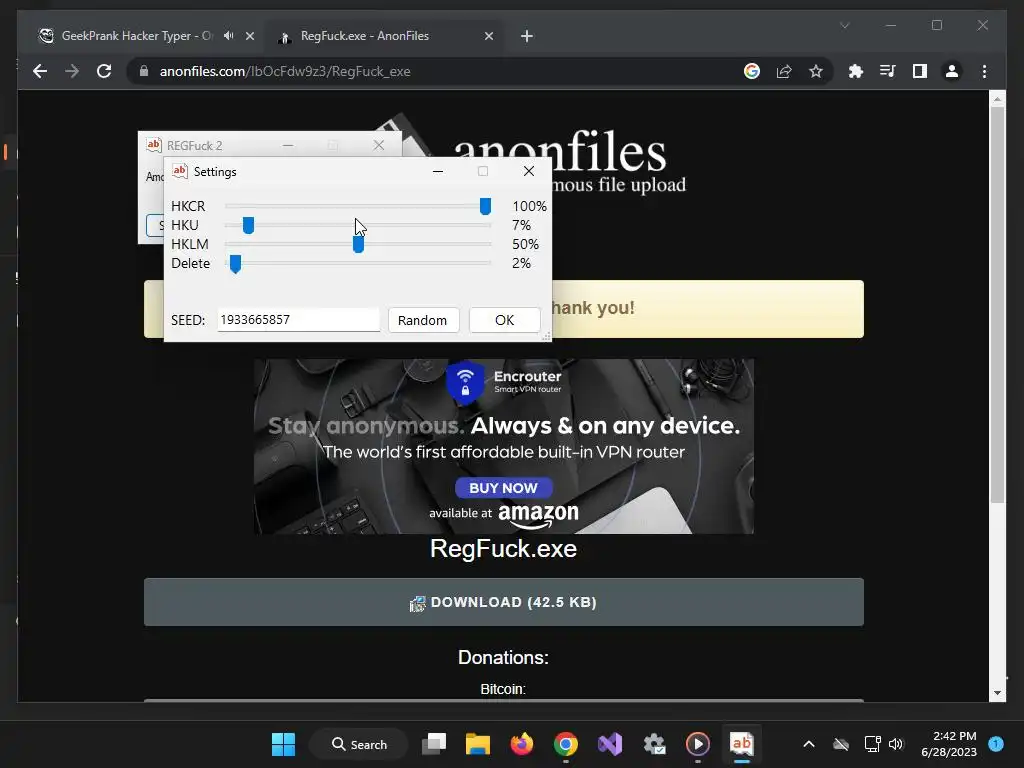Screen dimensions: 1024x768
Task: Click the HKU slider handle
Action: click(248, 225)
